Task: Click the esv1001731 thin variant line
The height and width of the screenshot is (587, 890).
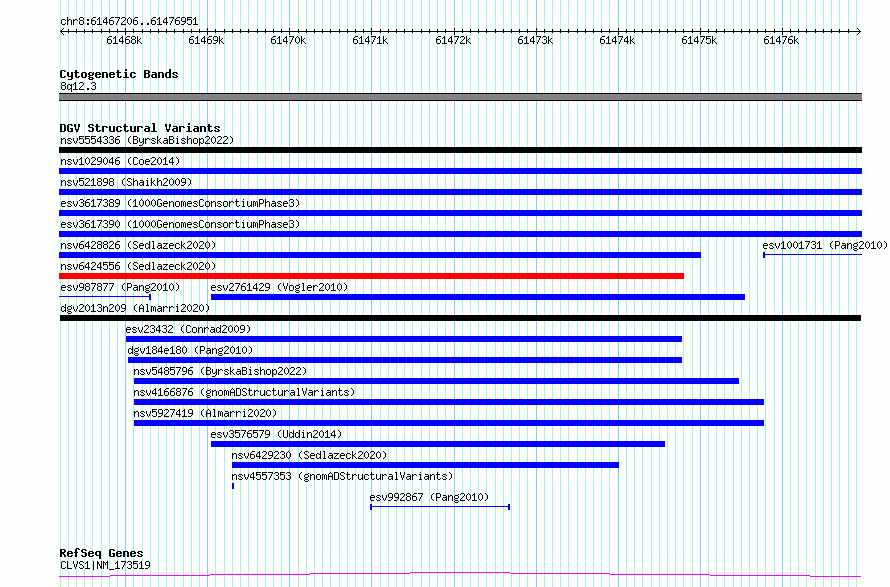Action: pyautogui.click(x=812, y=255)
